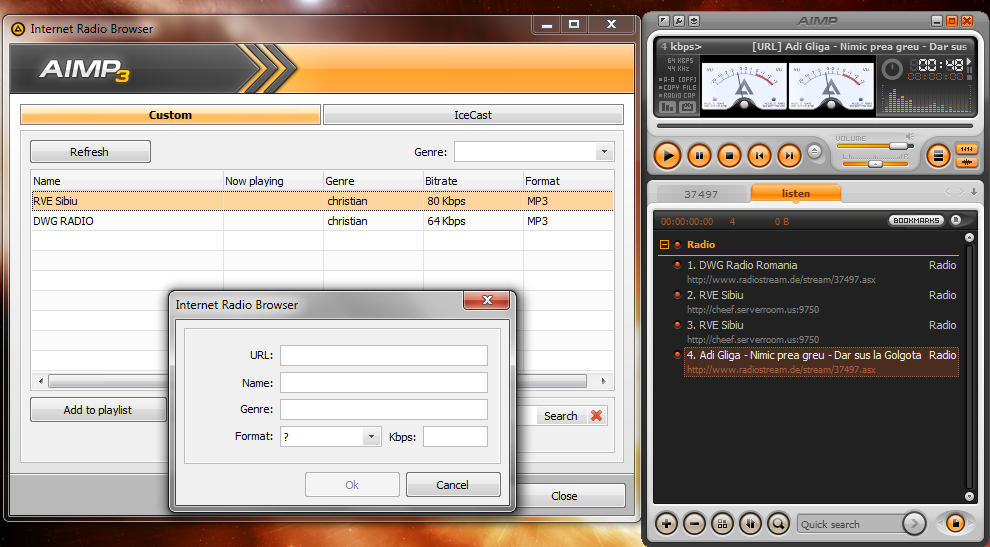Toggle the playlist panel with round list button

[938, 155]
